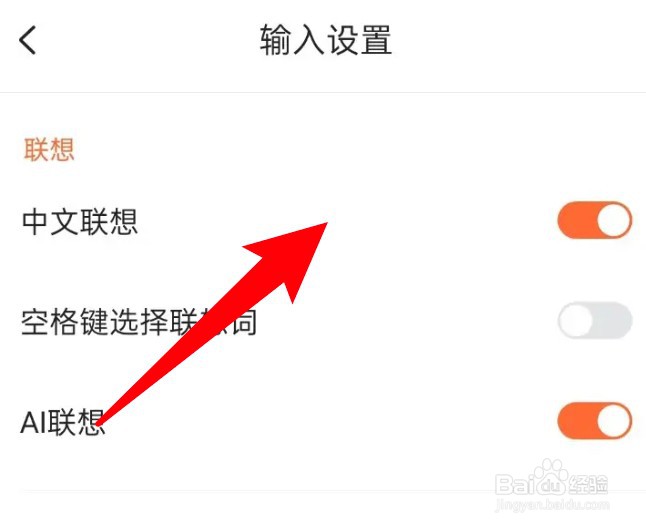
Task: Click the white knob of AI联想 switch
Action: [614, 421]
